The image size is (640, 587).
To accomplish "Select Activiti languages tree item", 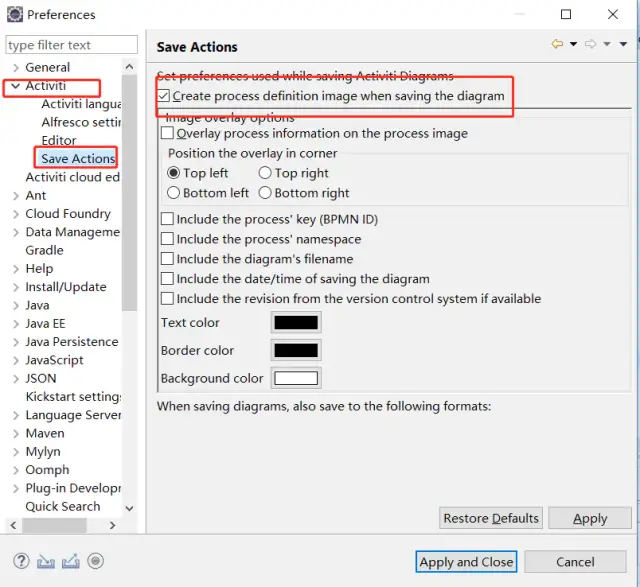I will (x=81, y=104).
